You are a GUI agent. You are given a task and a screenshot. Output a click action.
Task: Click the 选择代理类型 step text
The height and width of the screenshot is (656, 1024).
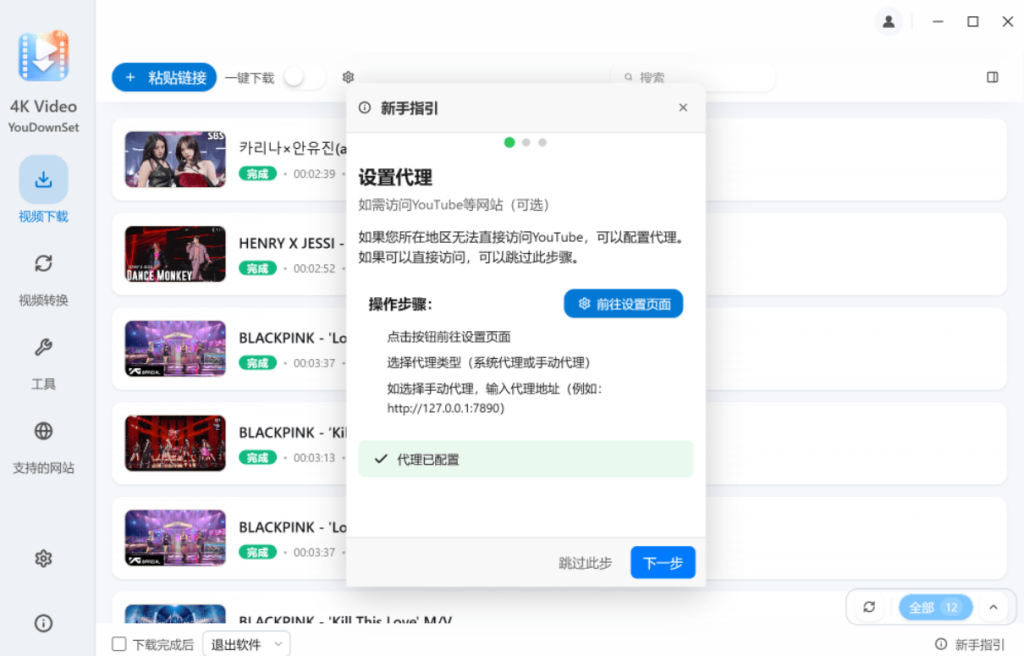pos(488,363)
